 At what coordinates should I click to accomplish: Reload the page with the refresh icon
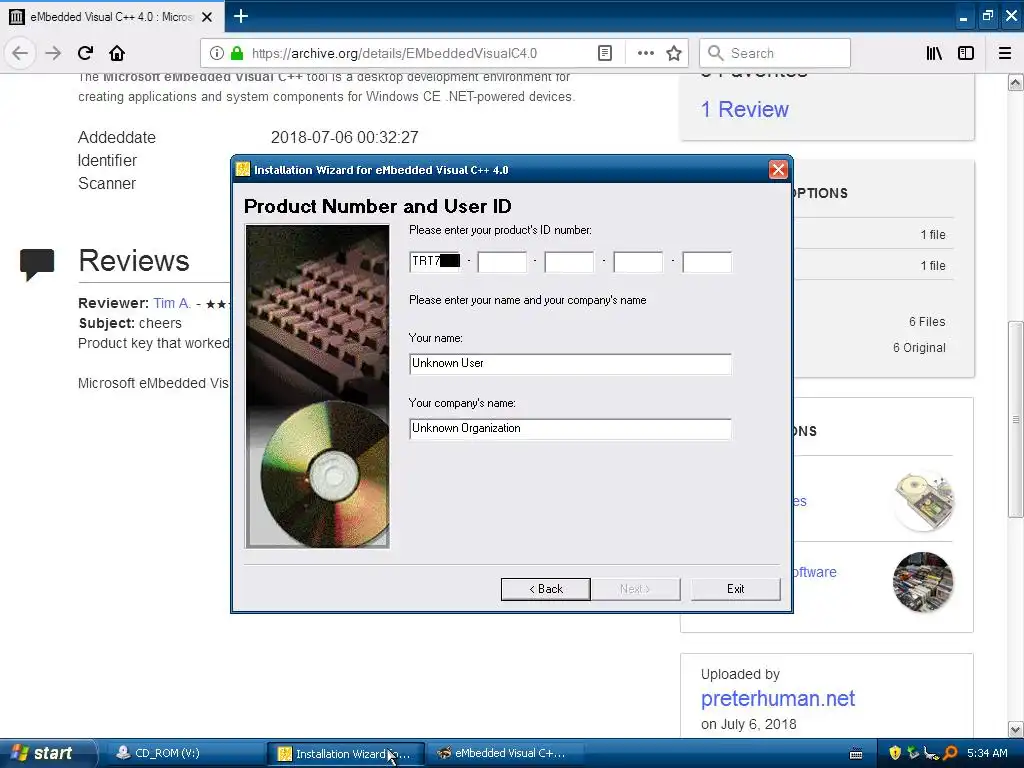pyautogui.click(x=85, y=53)
